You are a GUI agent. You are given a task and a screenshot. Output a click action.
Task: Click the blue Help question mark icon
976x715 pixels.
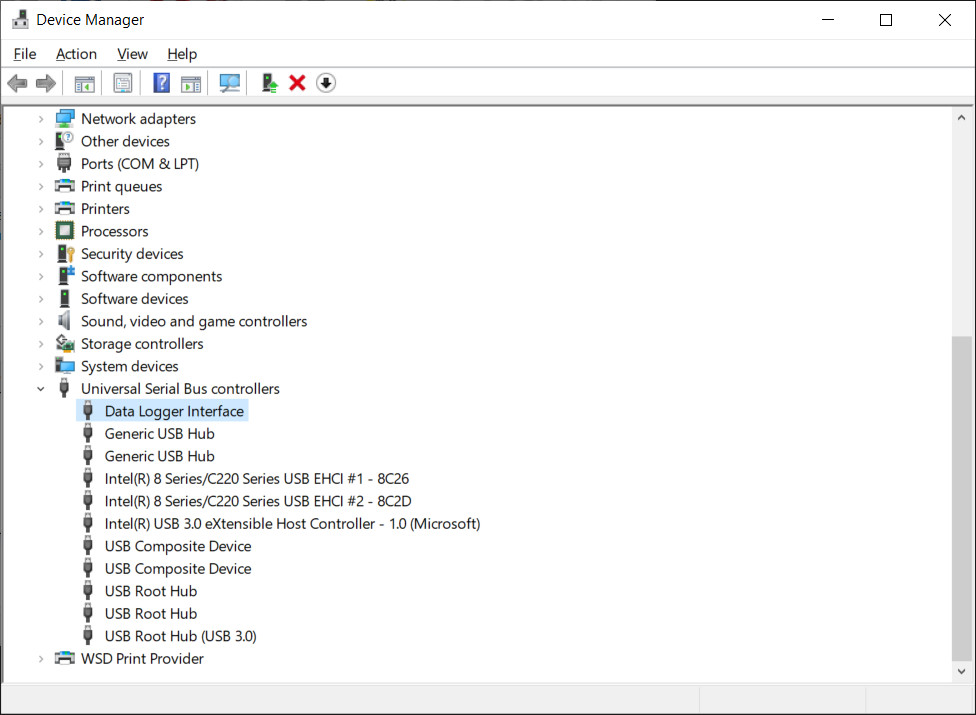(x=162, y=83)
